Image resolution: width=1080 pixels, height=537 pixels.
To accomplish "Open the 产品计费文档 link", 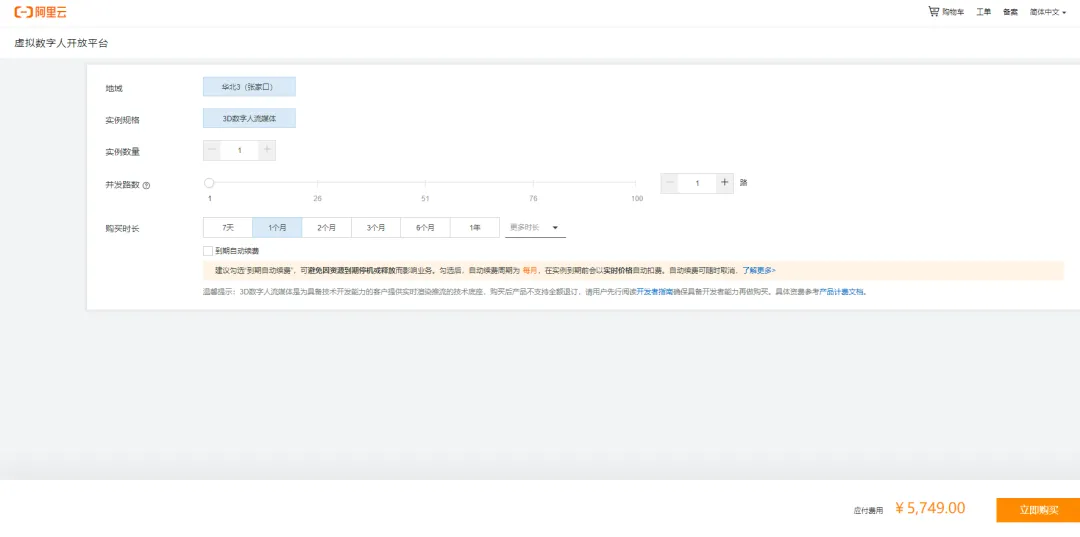I will (x=841, y=292).
